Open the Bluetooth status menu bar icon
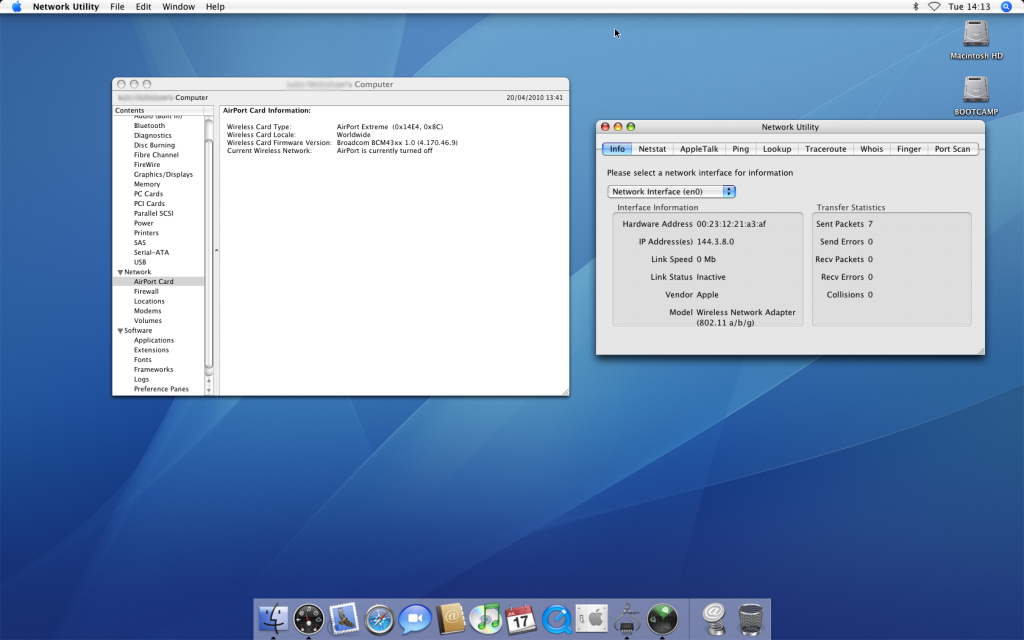Image resolution: width=1024 pixels, height=640 pixels. pos(915,7)
